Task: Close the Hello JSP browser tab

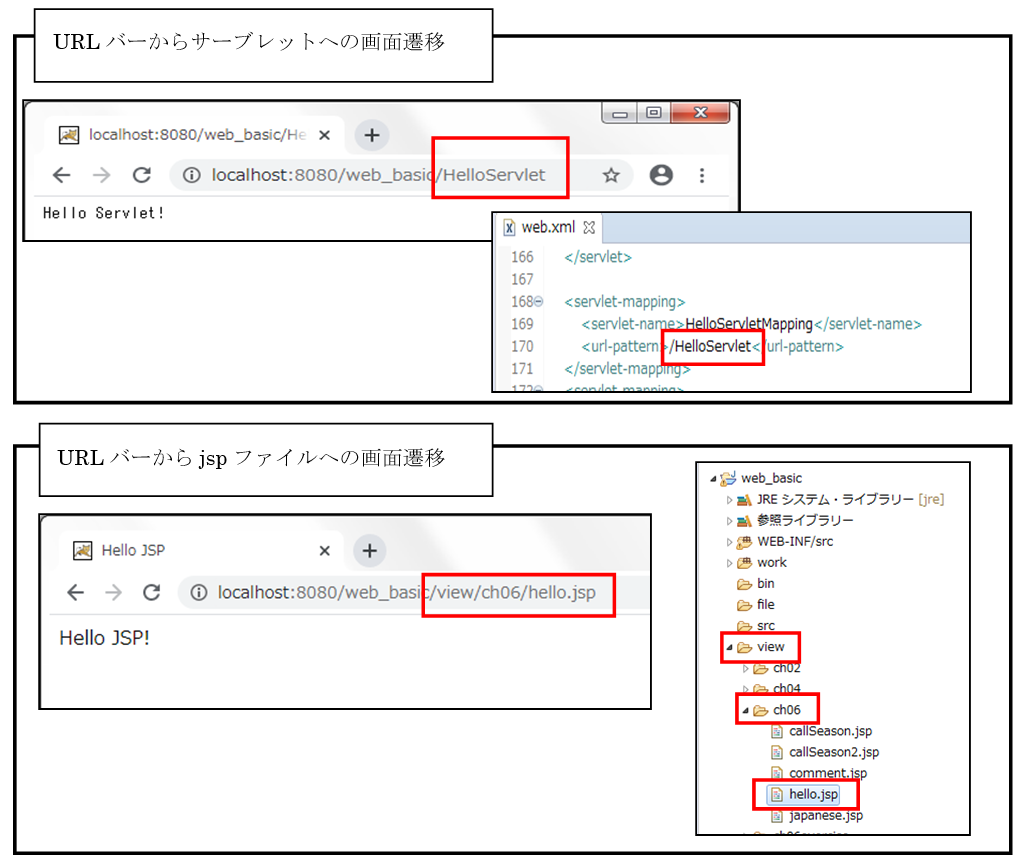Action: coord(324,550)
